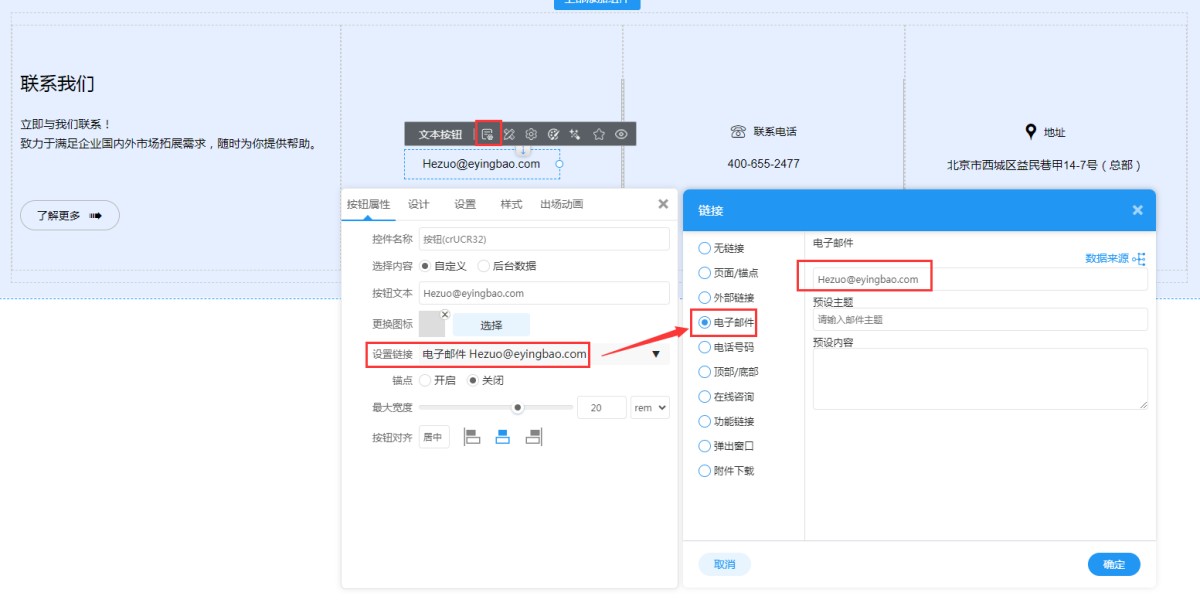Click the magic wand animation icon
The height and width of the screenshot is (603, 1200).
[x=575, y=134]
